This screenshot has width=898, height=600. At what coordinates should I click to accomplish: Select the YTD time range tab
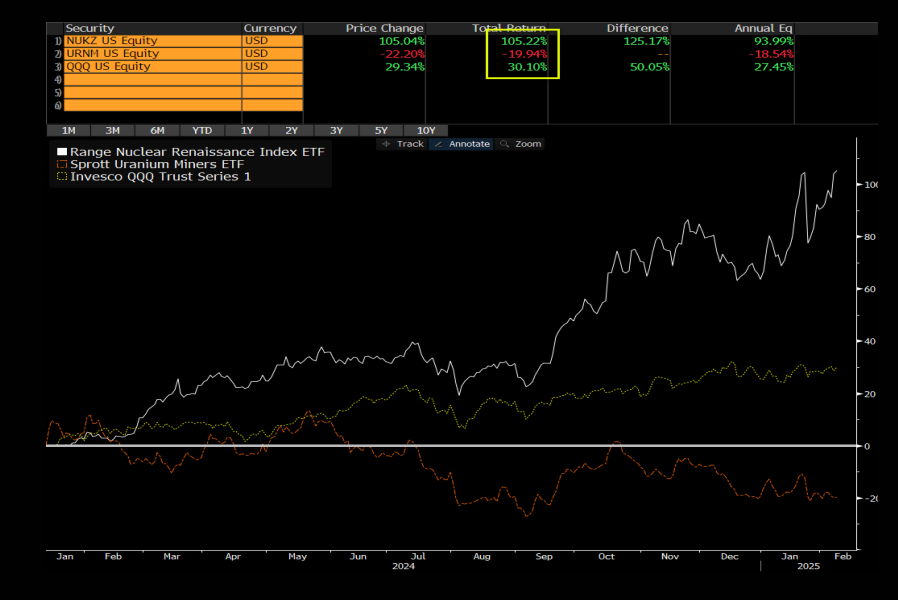pos(202,130)
